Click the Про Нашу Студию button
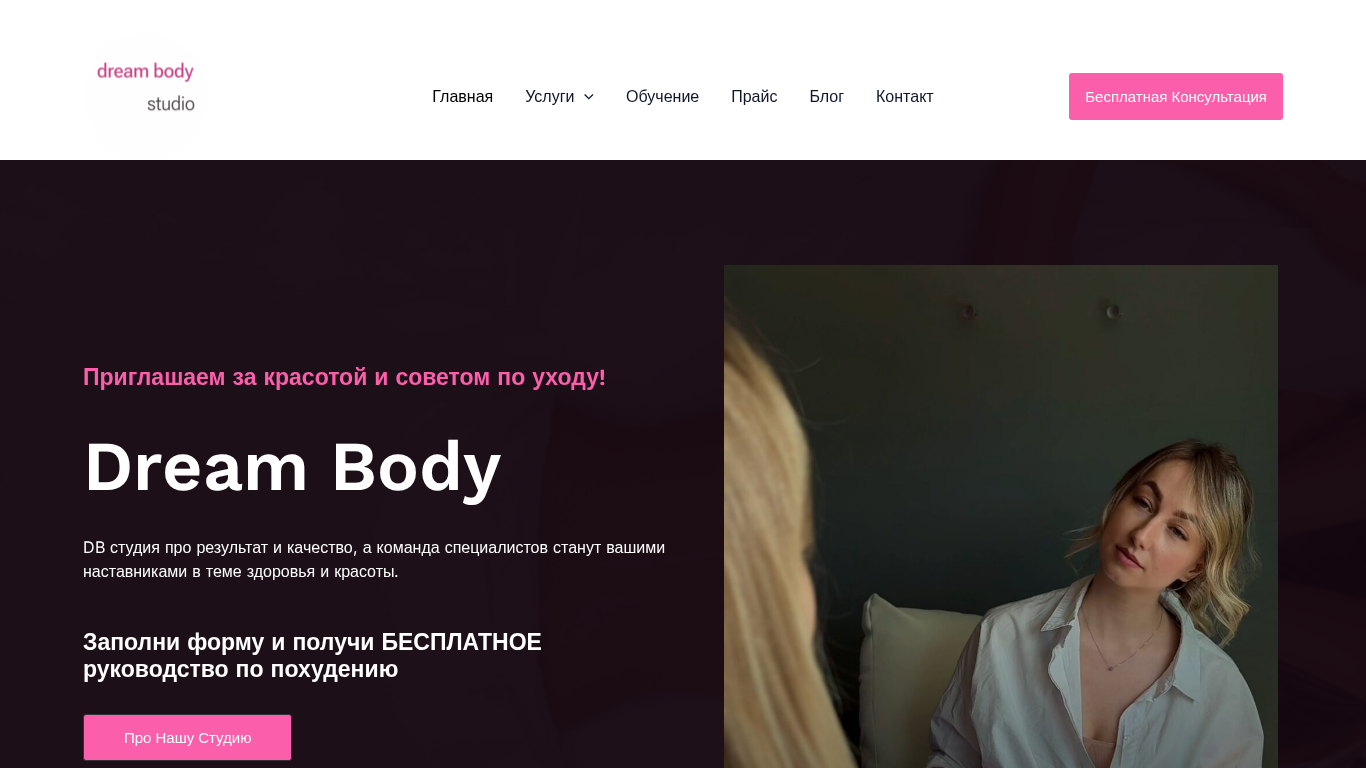This screenshot has width=1366, height=768. coord(187,737)
